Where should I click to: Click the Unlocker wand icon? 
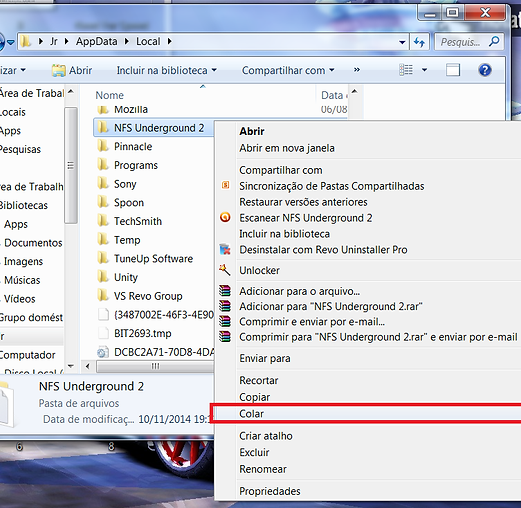coord(225,270)
